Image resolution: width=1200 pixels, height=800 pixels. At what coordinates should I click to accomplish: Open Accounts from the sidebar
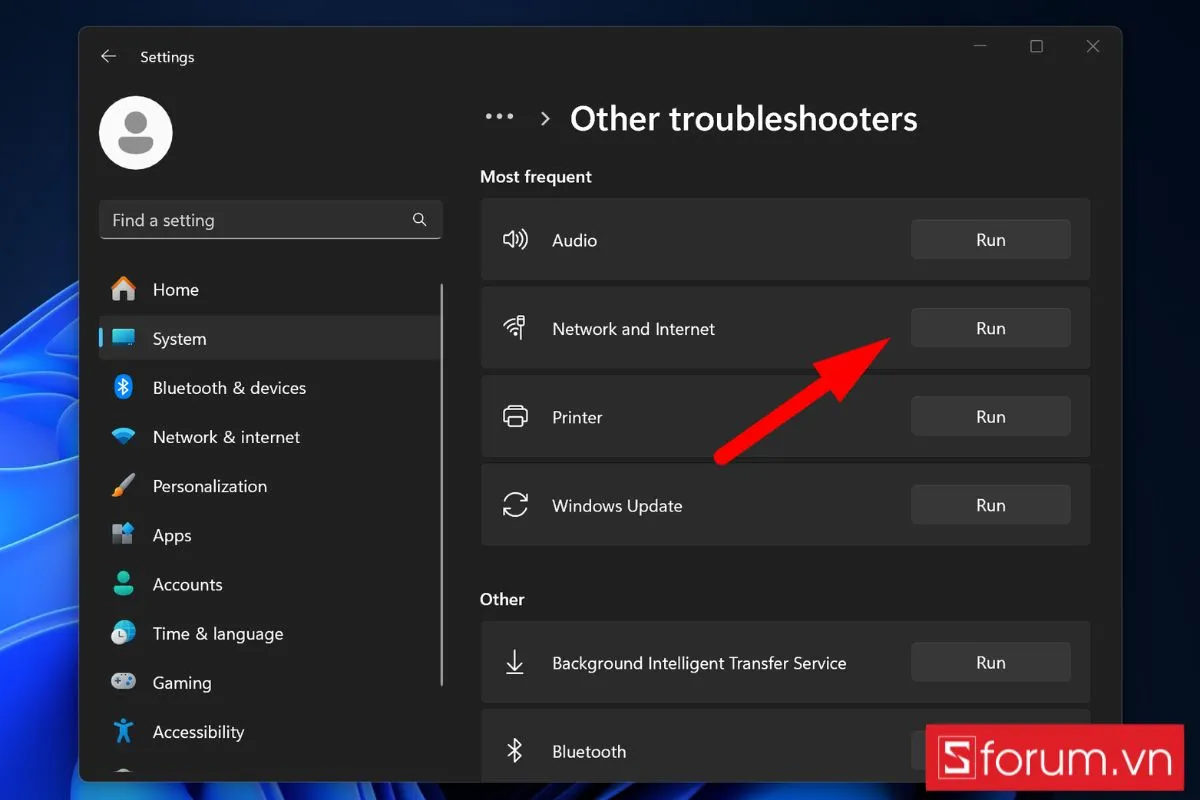tap(187, 585)
